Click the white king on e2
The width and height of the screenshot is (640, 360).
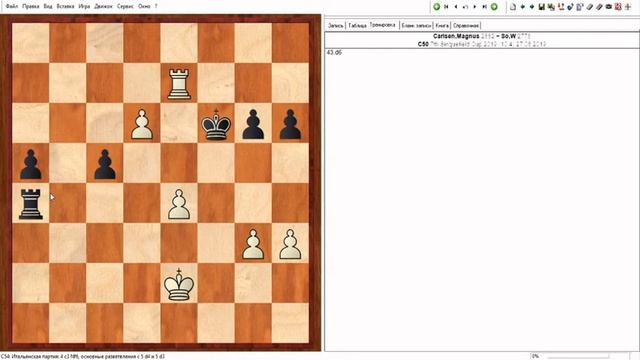(179, 284)
